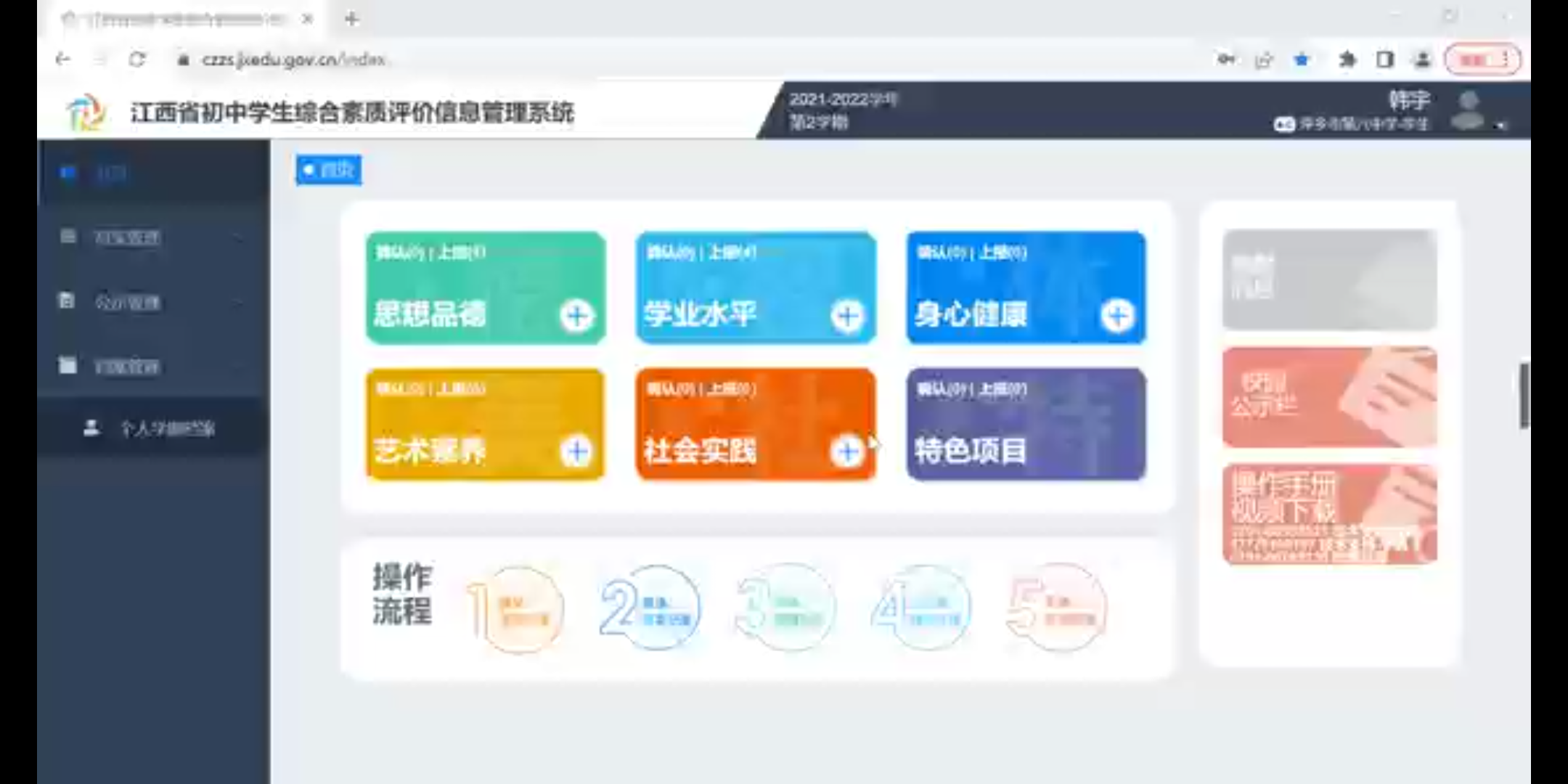
Task: Open the 个人学期档案 sidebar submenu item
Action: pyautogui.click(x=153, y=428)
